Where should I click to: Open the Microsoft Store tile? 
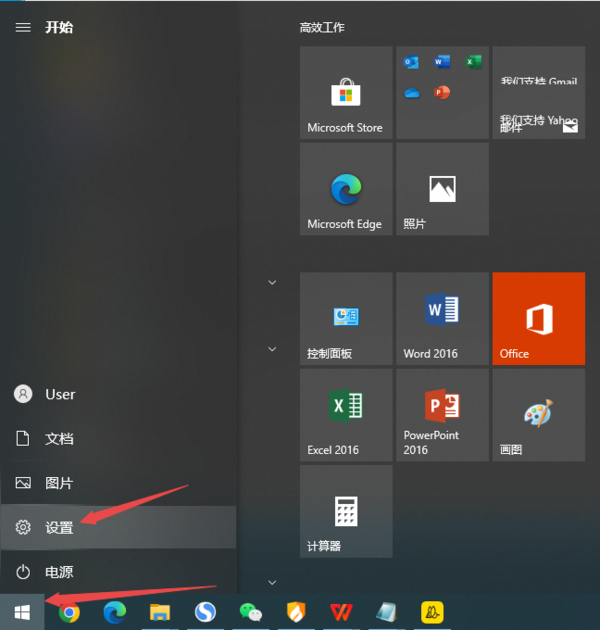345,92
